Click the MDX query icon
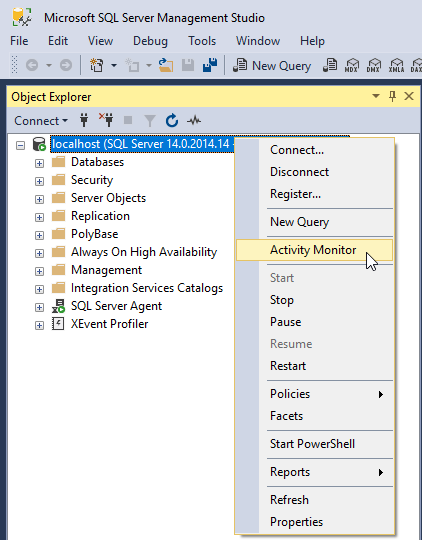The width and height of the screenshot is (422, 540). click(x=351, y=65)
